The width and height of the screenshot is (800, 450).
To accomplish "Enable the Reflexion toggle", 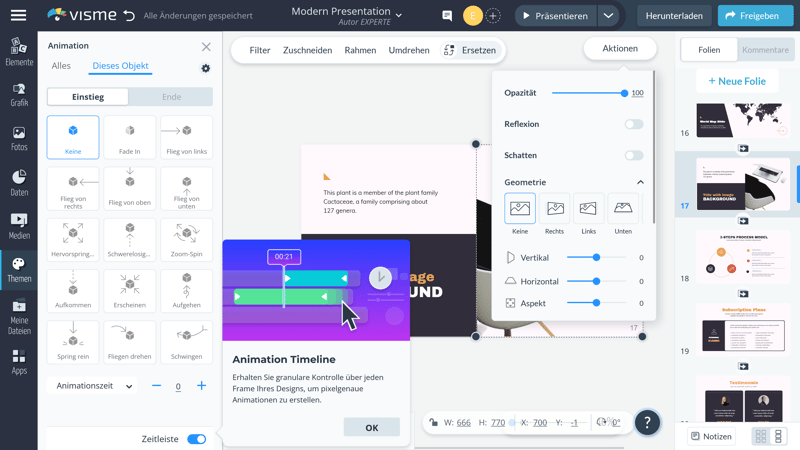I will tap(634, 125).
